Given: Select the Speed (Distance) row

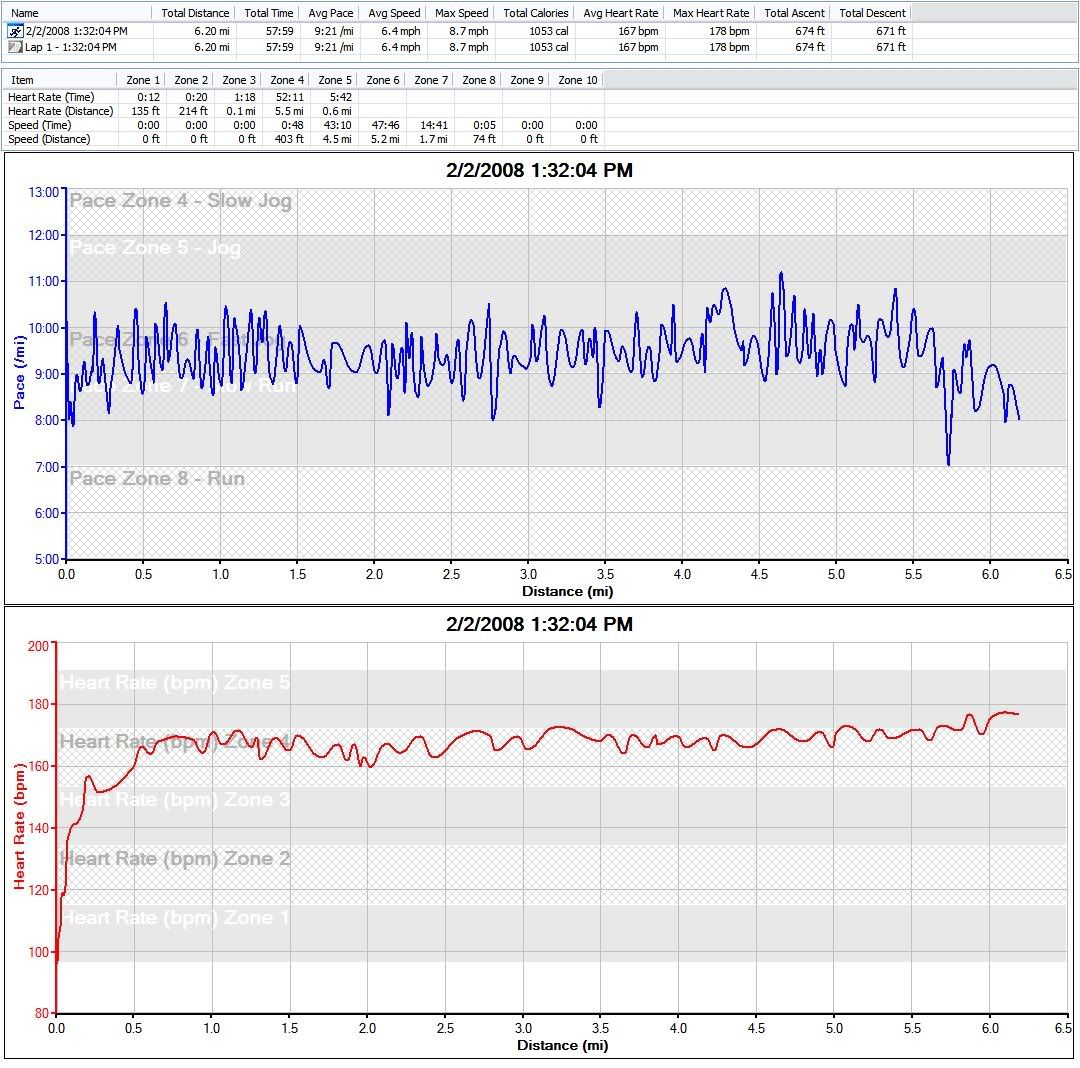Looking at the screenshot, I should click(x=50, y=139).
